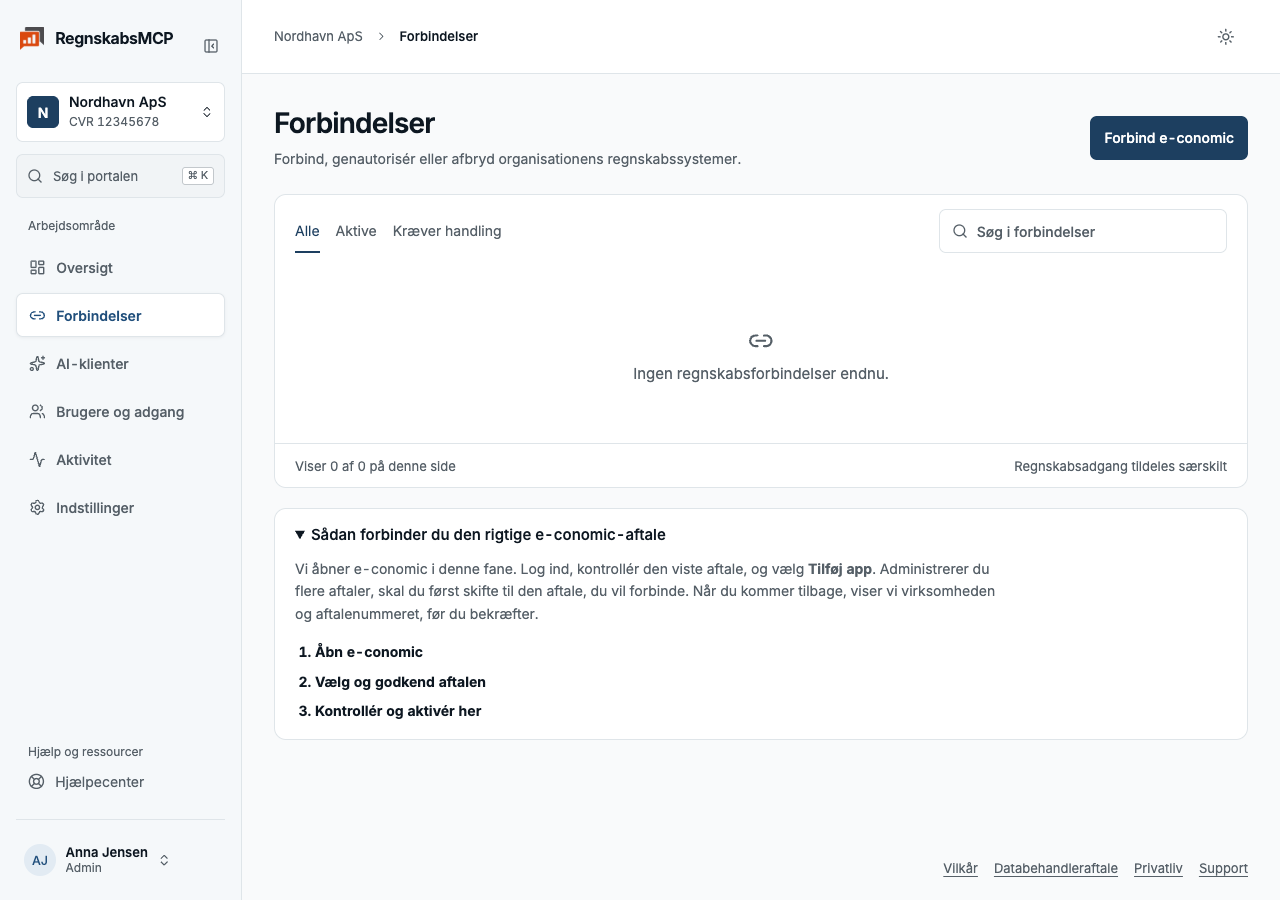Click the Brugere og adgang people icon

click(37, 412)
